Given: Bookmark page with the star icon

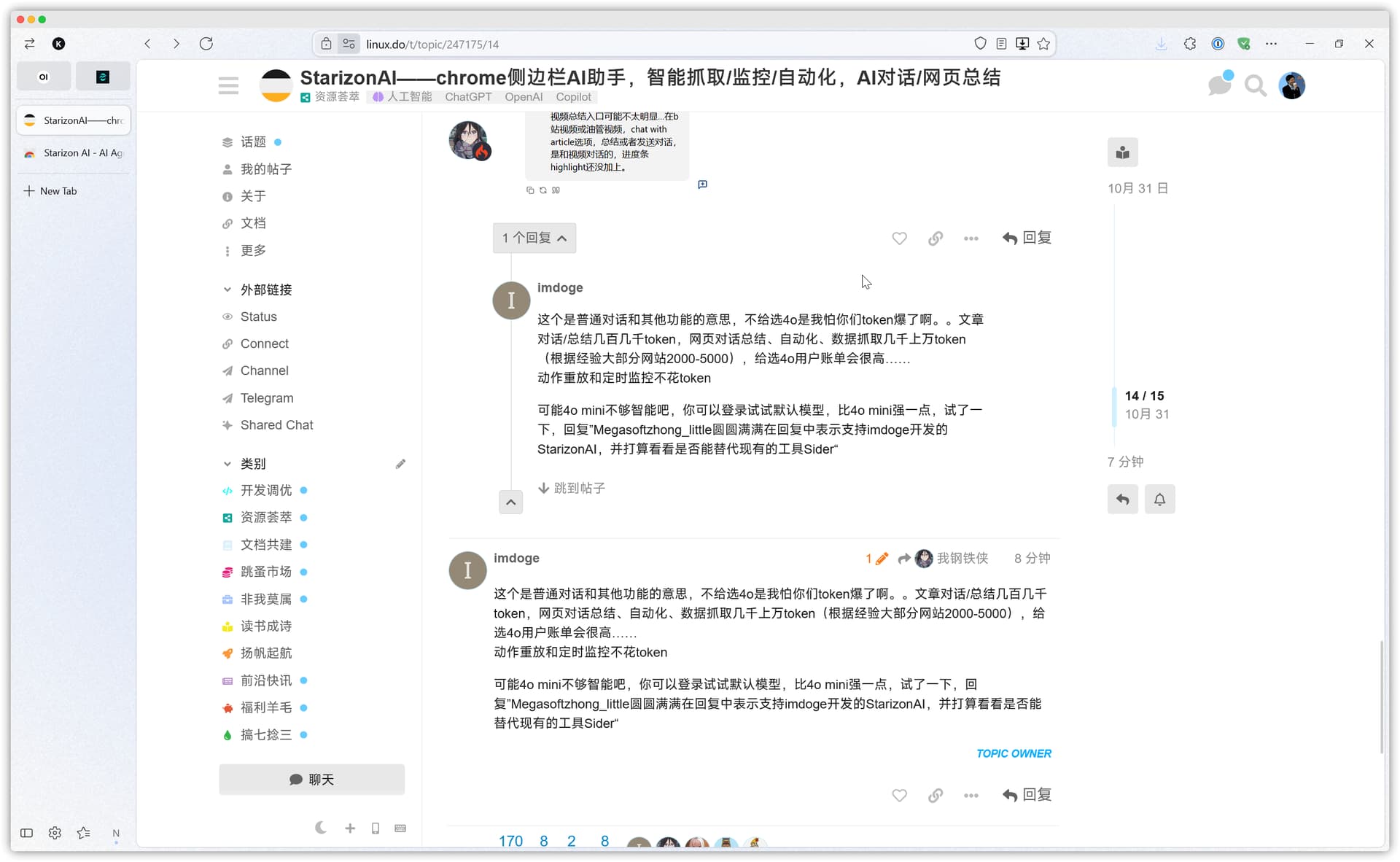Looking at the screenshot, I should [1043, 44].
